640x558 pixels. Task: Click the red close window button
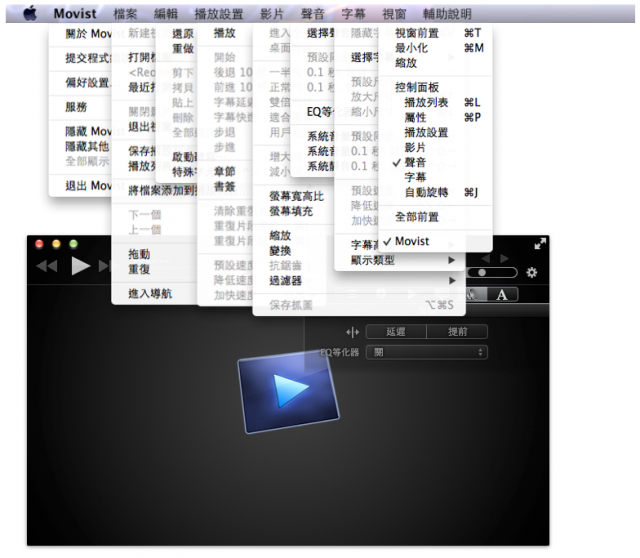pyautogui.click(x=39, y=244)
